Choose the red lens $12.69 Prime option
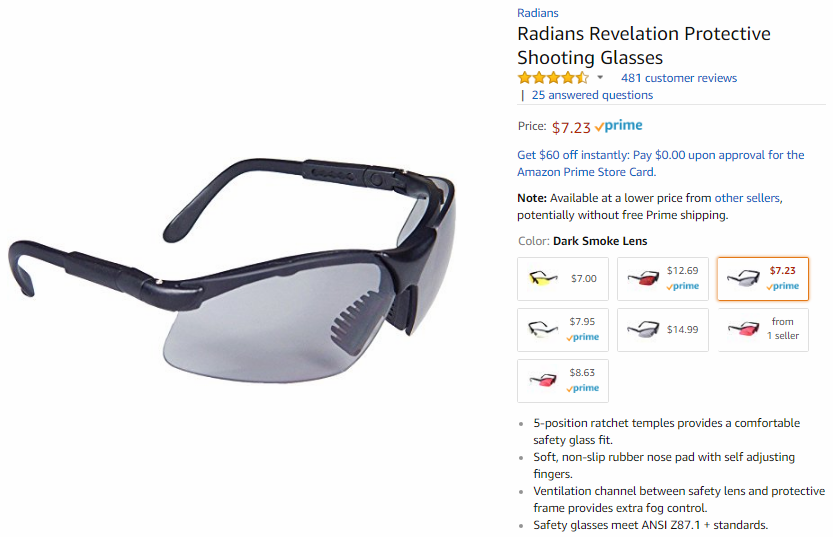 [x=662, y=279]
